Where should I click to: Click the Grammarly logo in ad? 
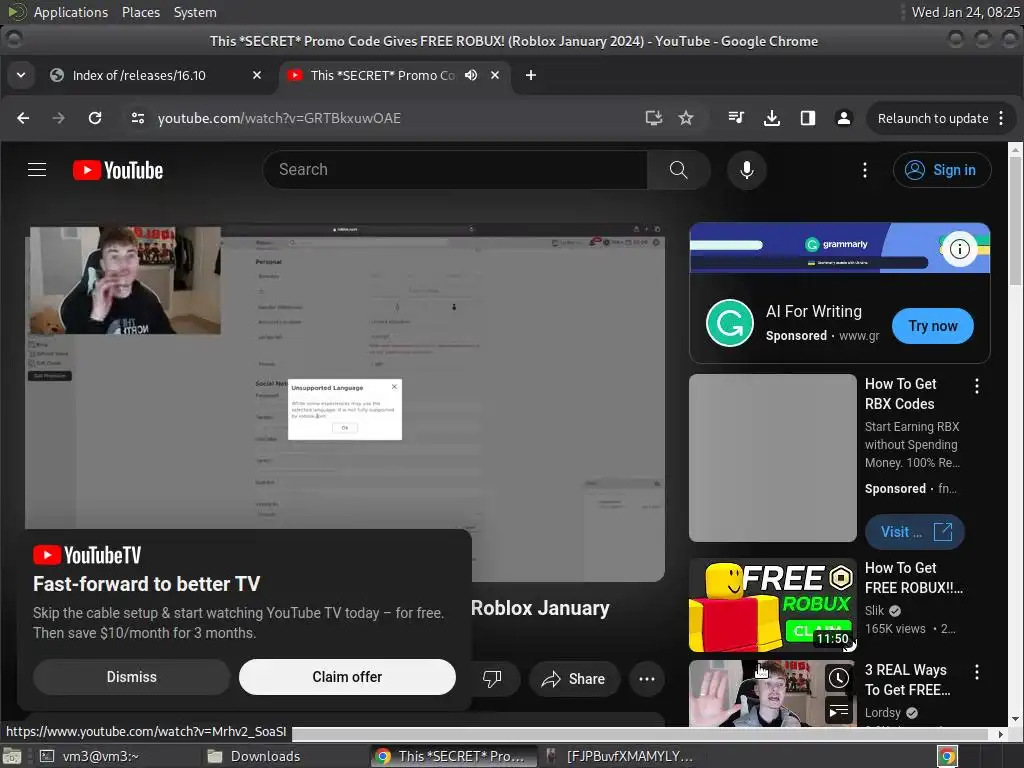pyautogui.click(x=729, y=323)
